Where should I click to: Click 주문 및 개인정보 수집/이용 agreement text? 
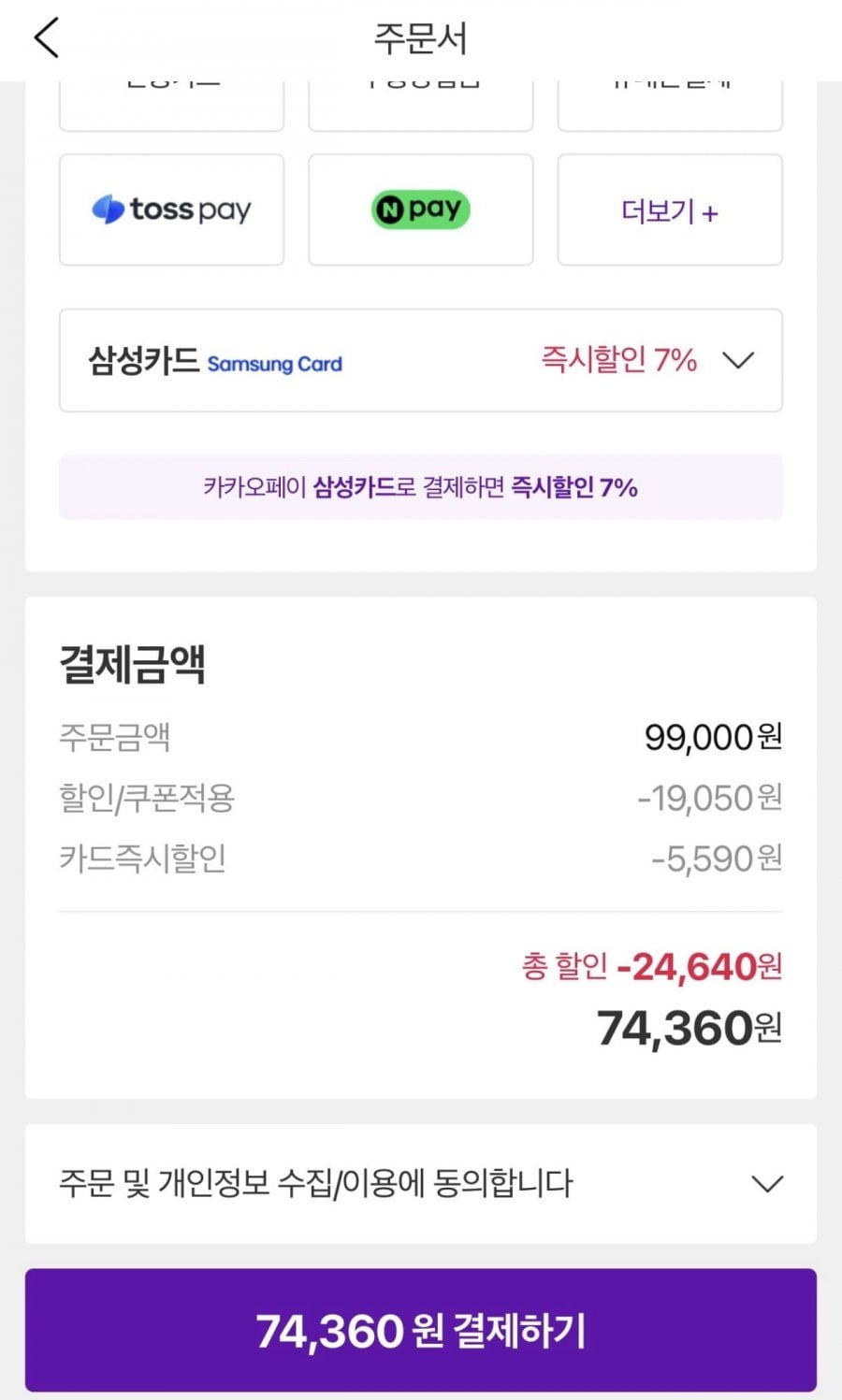pos(315,1184)
